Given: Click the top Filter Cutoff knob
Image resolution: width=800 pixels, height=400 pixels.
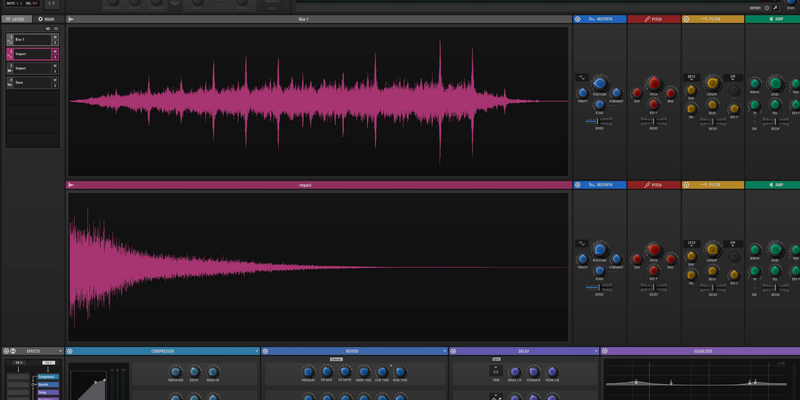Looking at the screenshot, I should pyautogui.click(x=712, y=83).
